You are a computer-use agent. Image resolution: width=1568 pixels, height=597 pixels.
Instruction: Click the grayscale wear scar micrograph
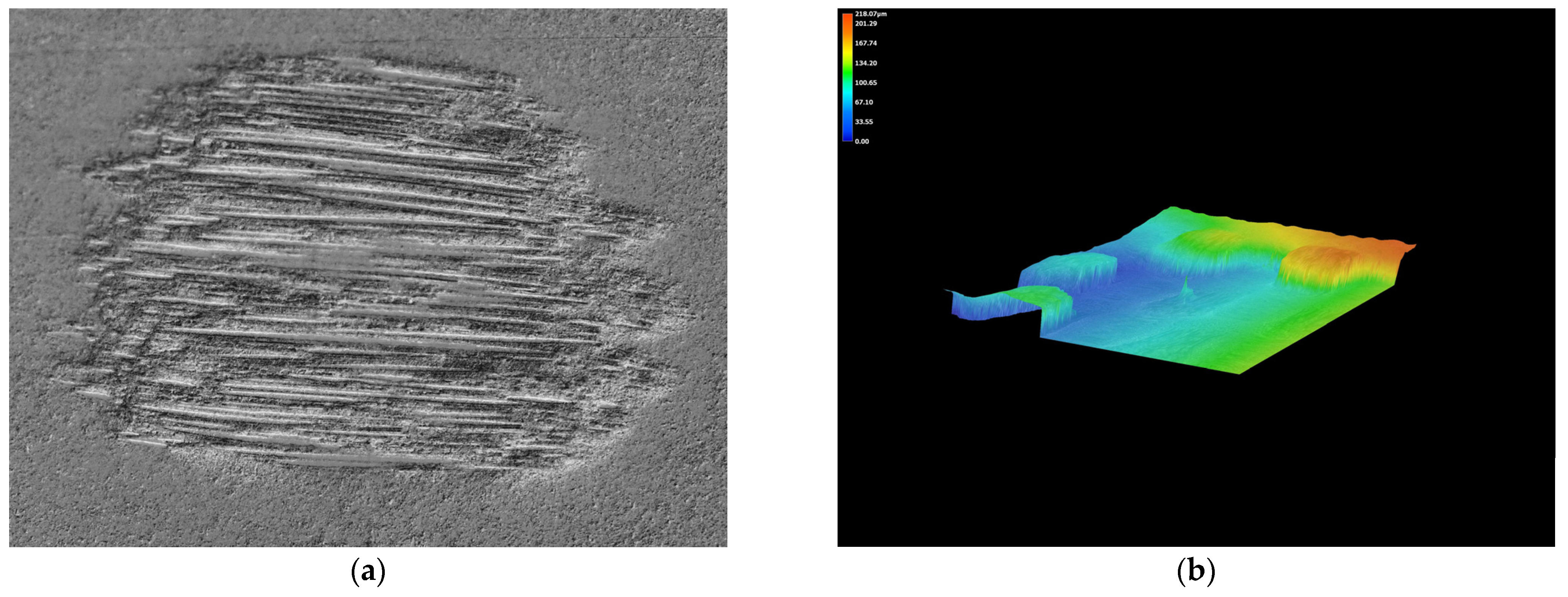click(x=368, y=277)
